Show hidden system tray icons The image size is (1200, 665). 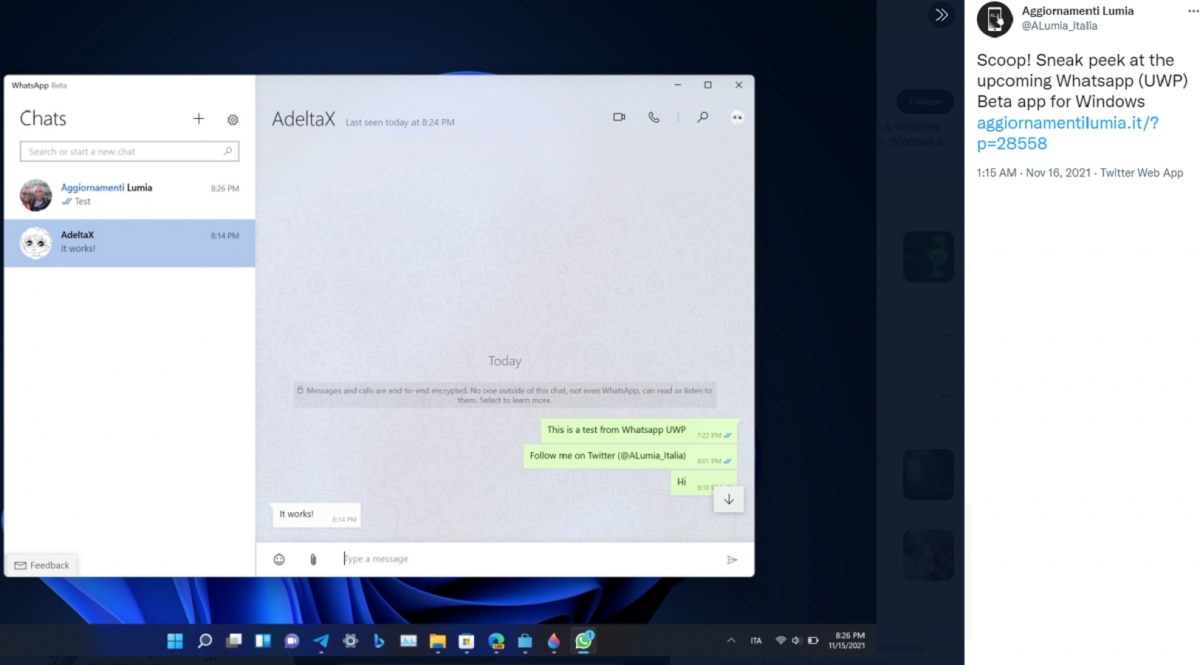730,641
